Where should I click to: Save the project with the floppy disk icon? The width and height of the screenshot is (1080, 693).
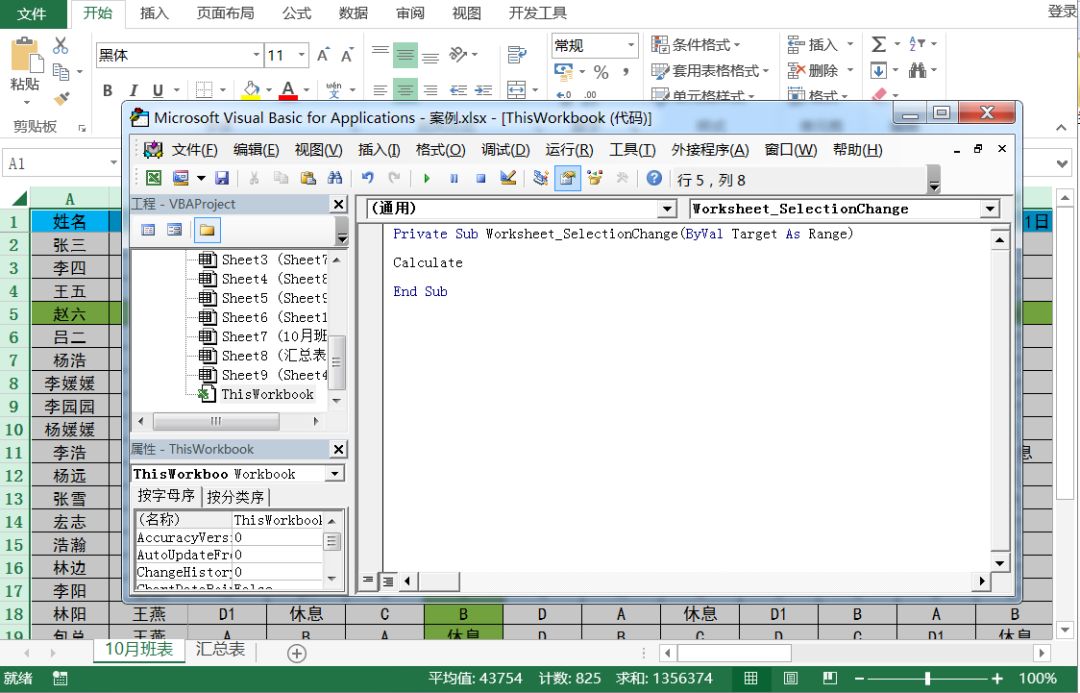tap(222, 178)
